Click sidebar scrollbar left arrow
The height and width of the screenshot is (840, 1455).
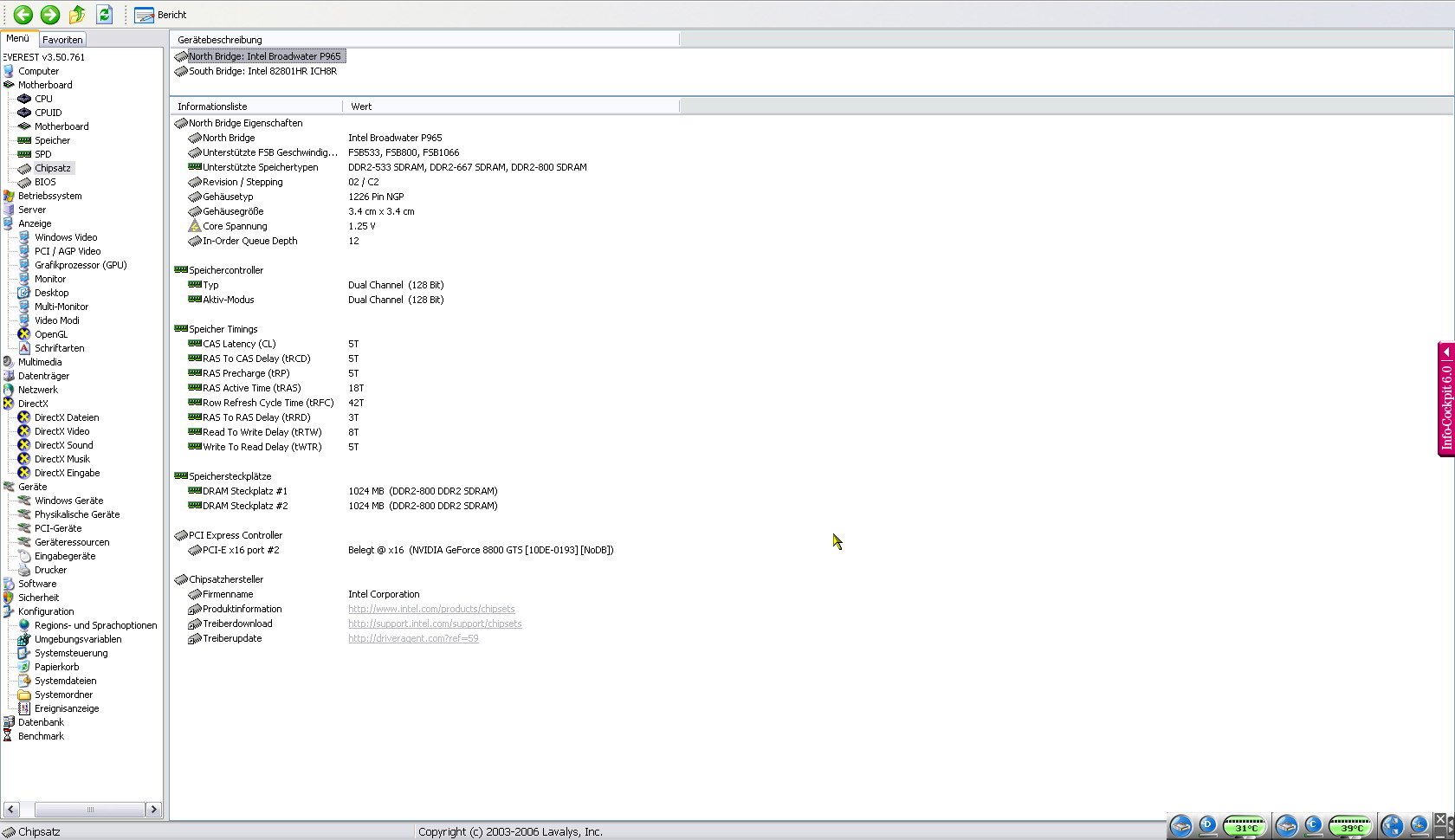coord(10,810)
